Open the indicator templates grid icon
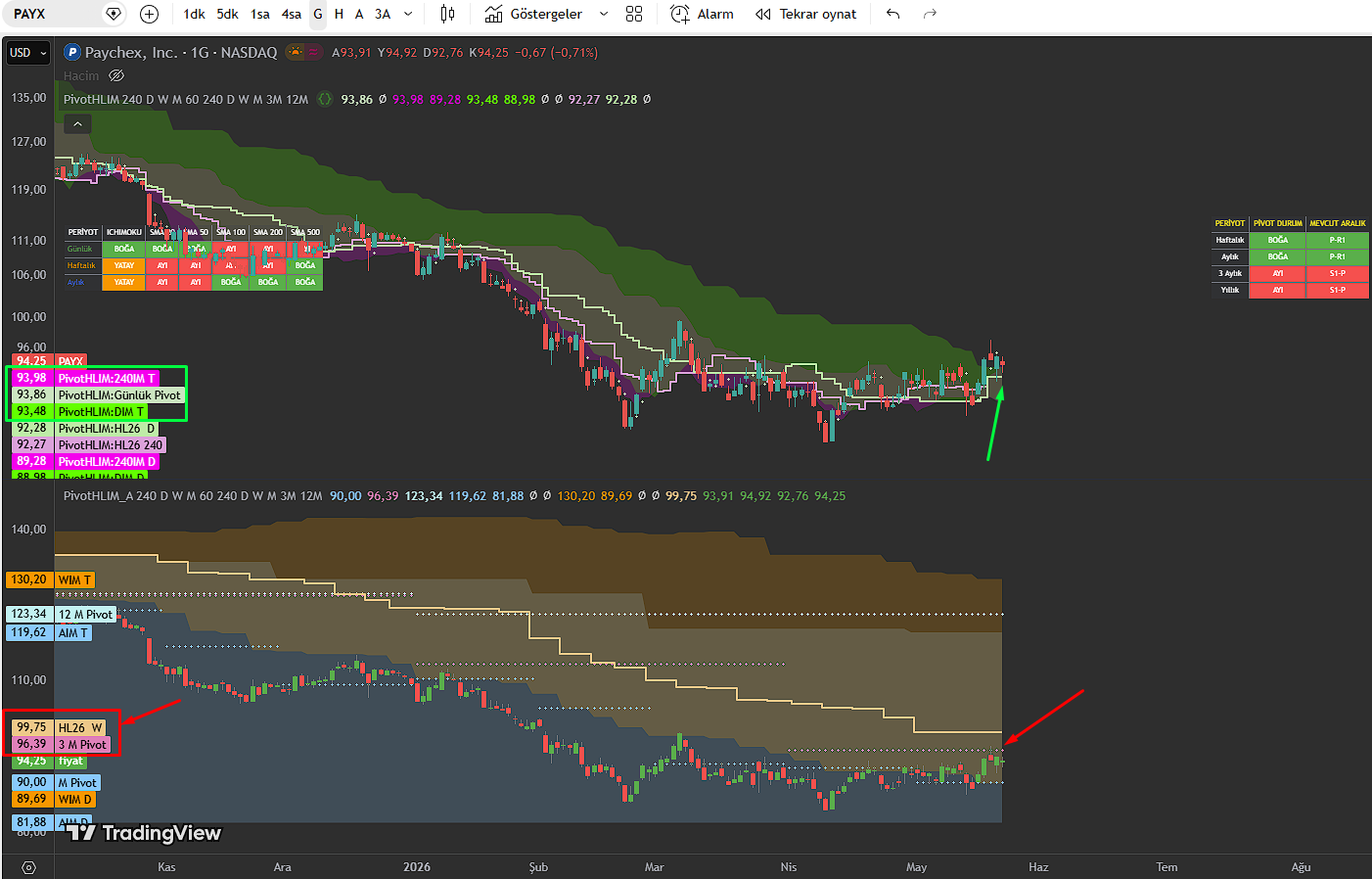This screenshot has height=879, width=1372. [634, 14]
